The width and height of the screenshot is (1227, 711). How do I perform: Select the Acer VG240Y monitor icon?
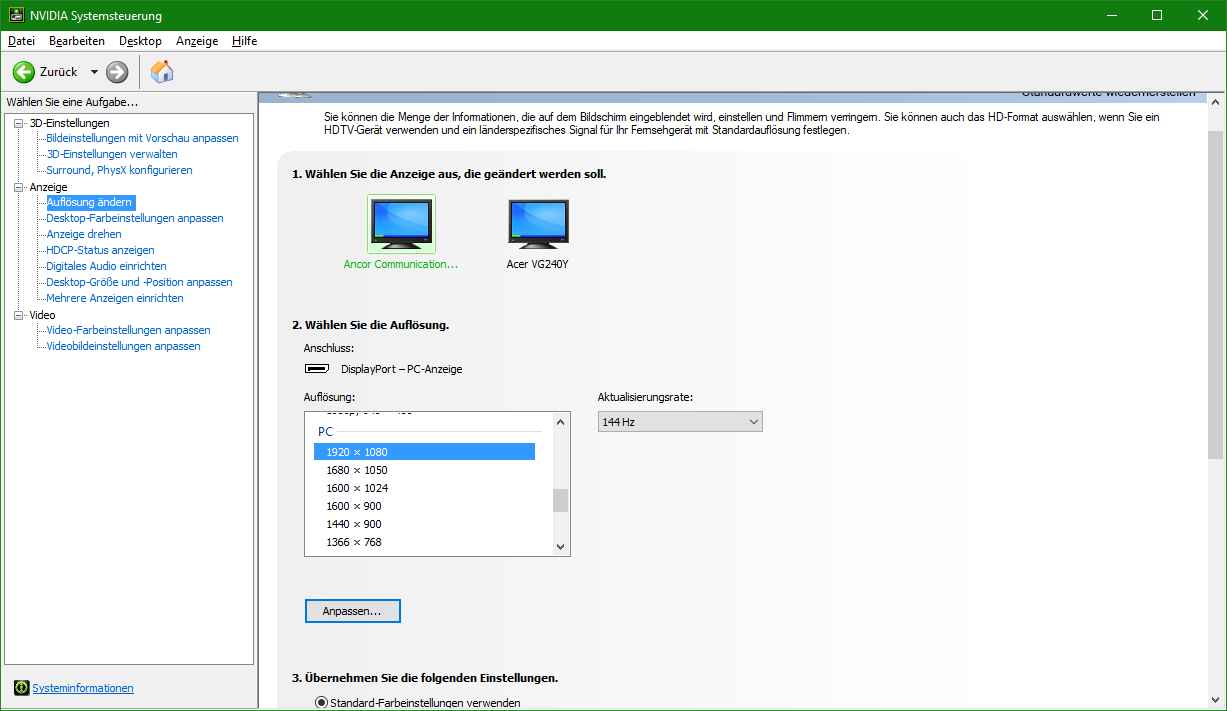tap(538, 224)
